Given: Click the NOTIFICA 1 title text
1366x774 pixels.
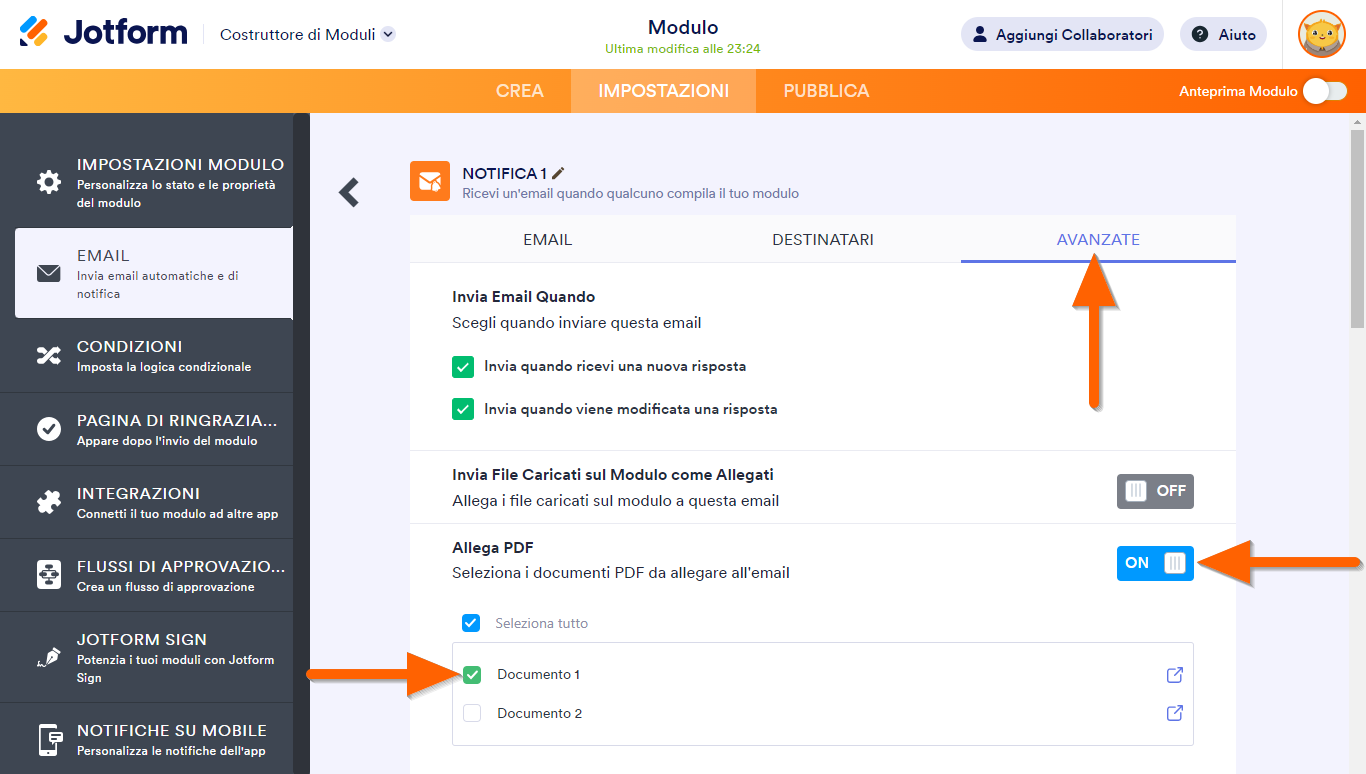Looking at the screenshot, I should (x=504, y=173).
